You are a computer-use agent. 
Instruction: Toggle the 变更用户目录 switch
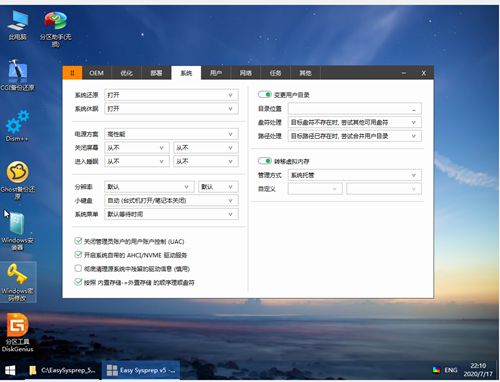[265, 95]
